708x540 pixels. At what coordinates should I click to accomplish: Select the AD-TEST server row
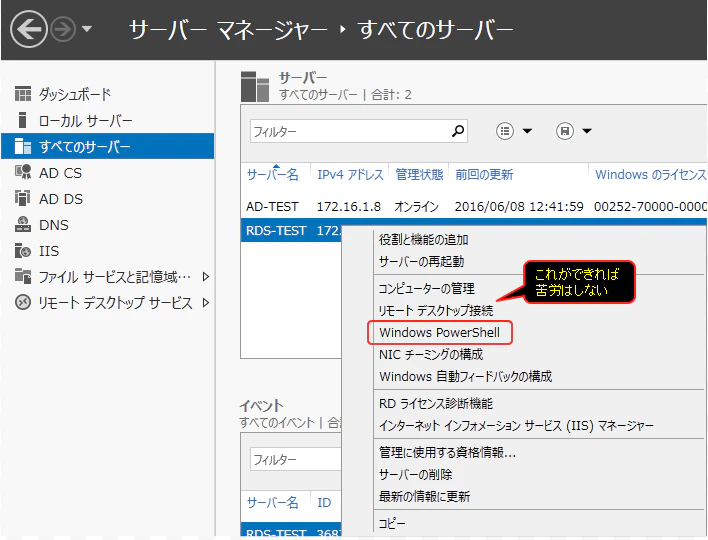[474, 207]
